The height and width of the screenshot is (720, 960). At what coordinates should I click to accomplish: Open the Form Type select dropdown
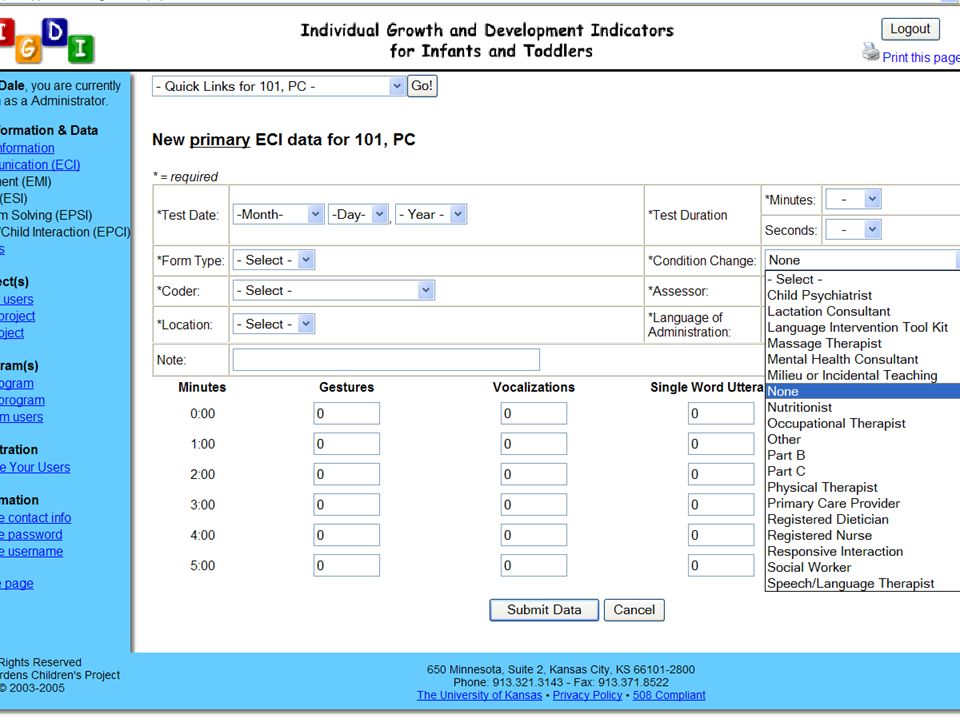coord(274,260)
